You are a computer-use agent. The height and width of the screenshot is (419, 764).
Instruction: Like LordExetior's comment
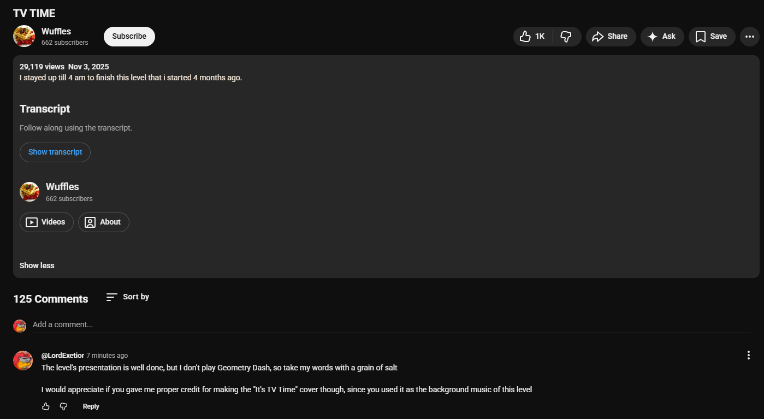[x=46, y=406]
